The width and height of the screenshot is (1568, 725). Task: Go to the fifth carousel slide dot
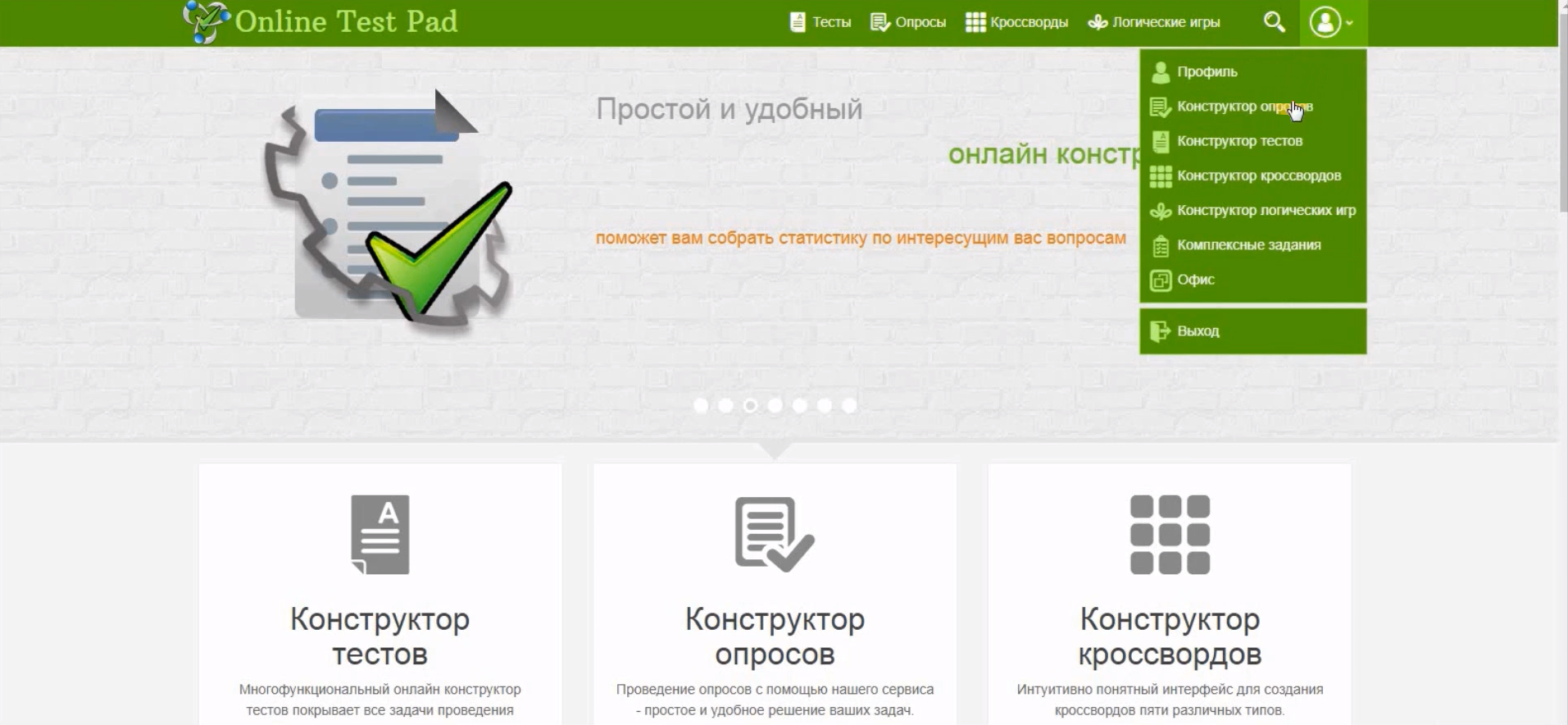coord(800,405)
